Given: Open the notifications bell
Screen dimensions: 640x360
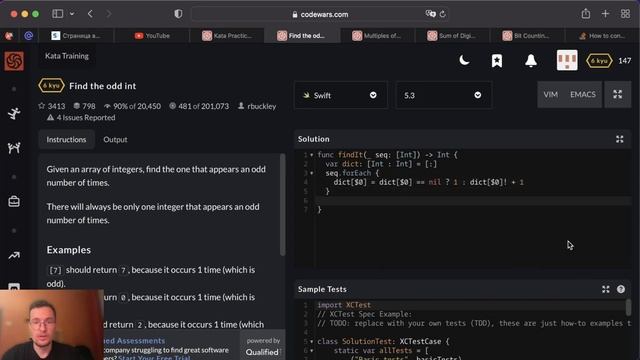Looking at the screenshot, I should (x=531, y=61).
